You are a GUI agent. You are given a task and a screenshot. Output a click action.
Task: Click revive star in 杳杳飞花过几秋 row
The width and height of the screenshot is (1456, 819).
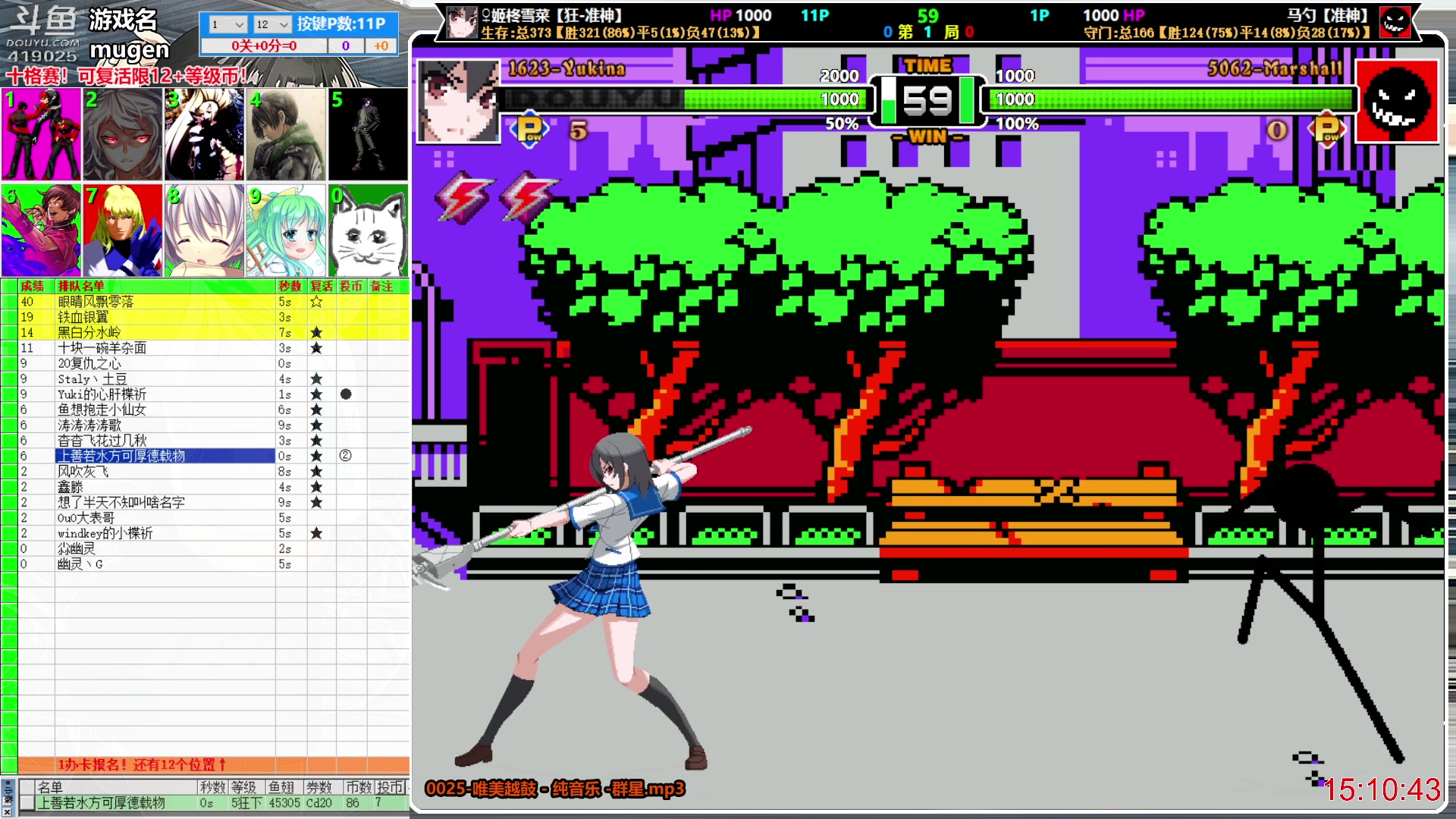point(316,441)
